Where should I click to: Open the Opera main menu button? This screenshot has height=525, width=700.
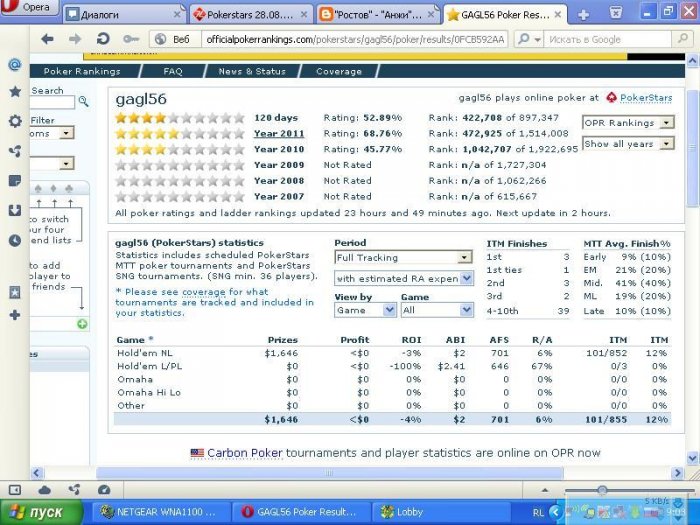pyautogui.click(x=29, y=8)
